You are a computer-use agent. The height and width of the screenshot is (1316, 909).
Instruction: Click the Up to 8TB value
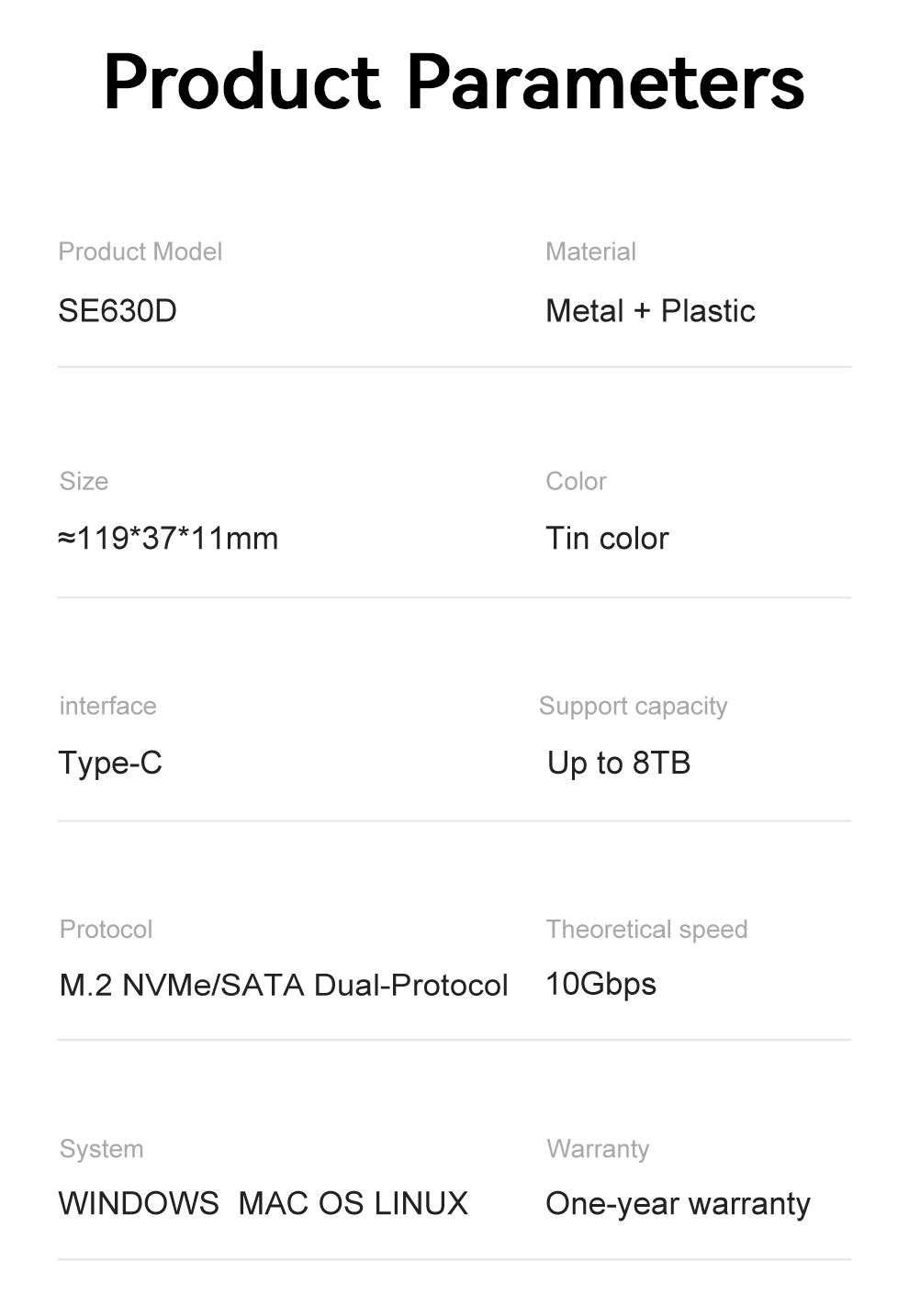[619, 763]
